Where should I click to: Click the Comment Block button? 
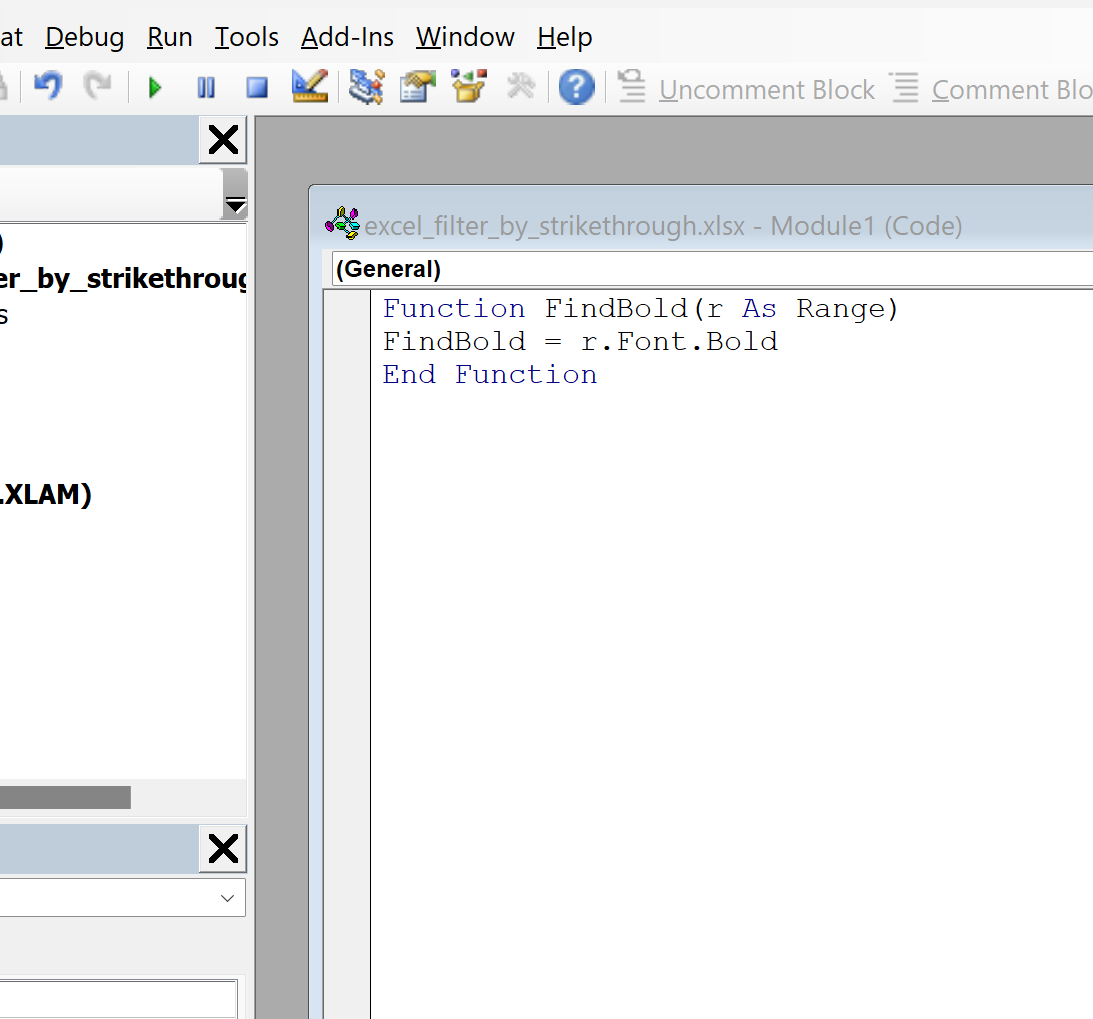coord(1000,89)
